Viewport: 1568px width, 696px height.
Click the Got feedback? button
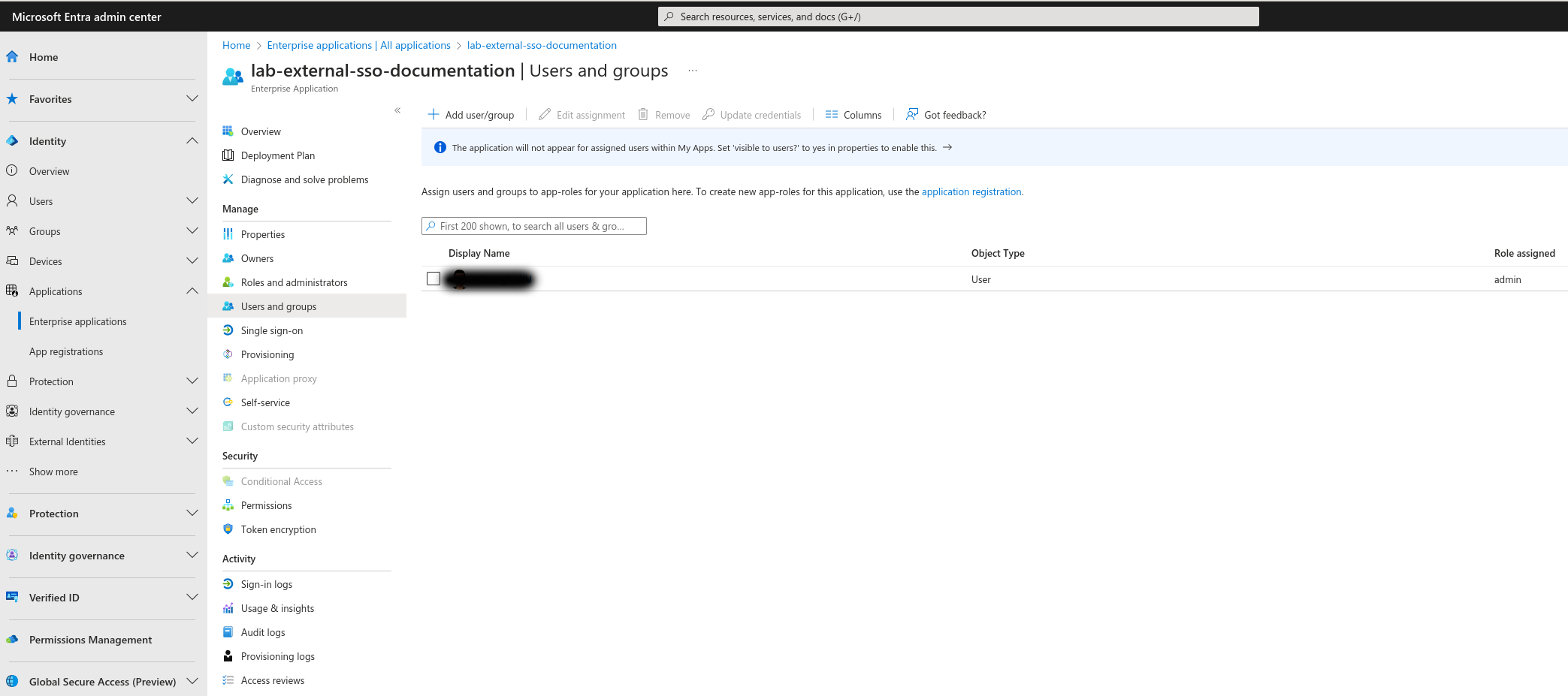tap(946, 115)
